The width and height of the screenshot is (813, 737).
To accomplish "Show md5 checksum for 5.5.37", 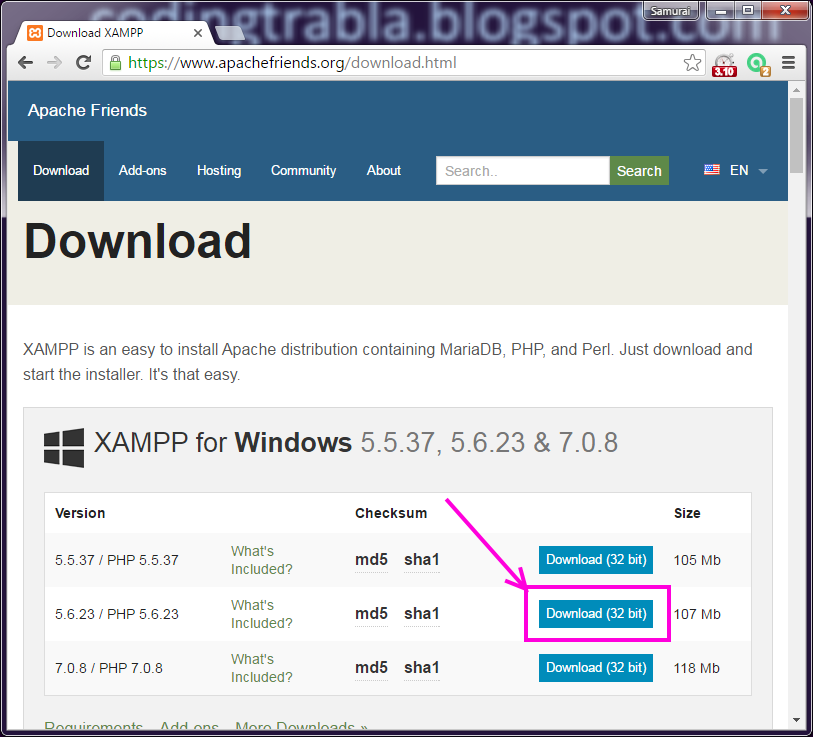I will pos(371,560).
